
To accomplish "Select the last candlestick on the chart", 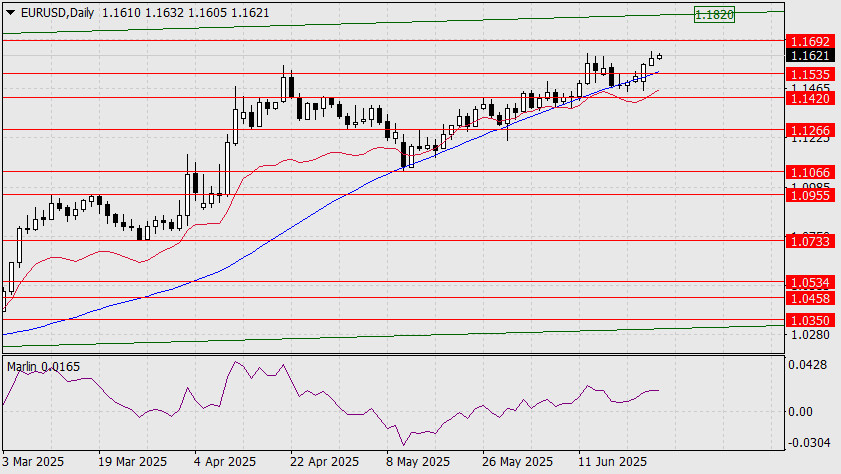I will coord(659,56).
